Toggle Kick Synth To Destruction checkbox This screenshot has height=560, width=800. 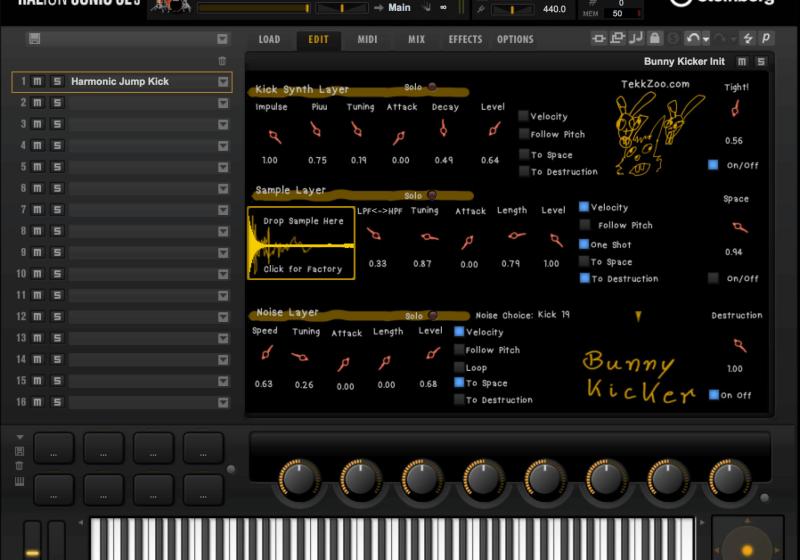(x=523, y=171)
